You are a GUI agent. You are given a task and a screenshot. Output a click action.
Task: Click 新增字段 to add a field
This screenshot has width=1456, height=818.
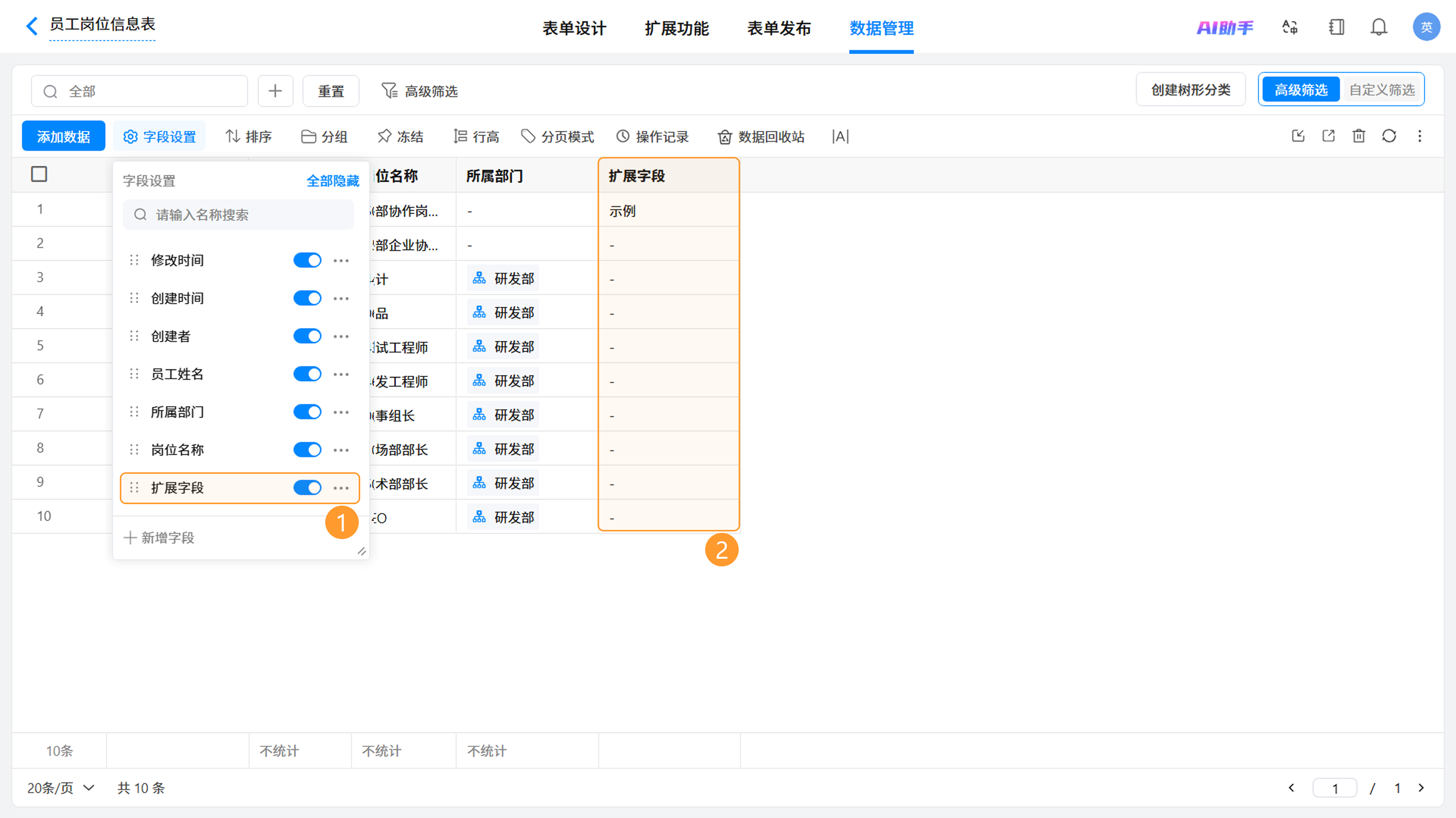pos(159,538)
